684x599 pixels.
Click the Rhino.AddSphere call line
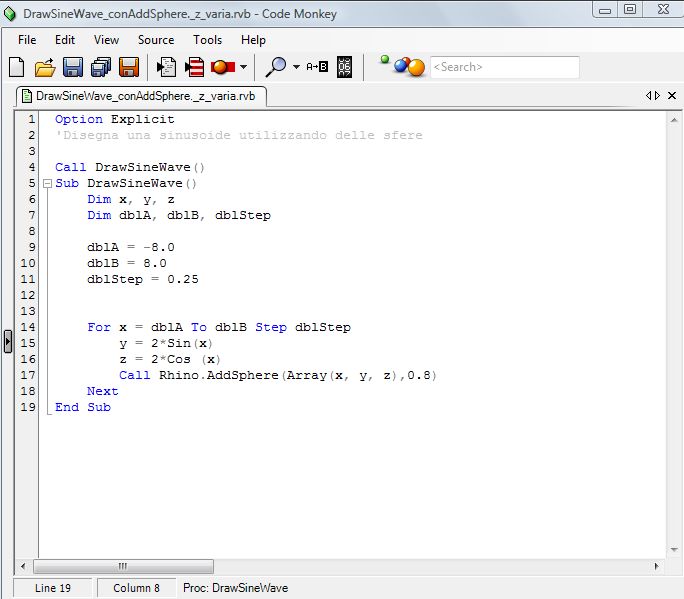tap(278, 375)
